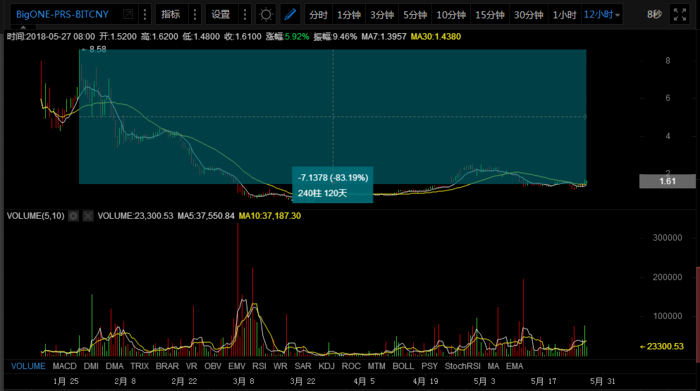The width and height of the screenshot is (700, 391).
Task: Select the 1小时 interval
Action: tap(564, 15)
